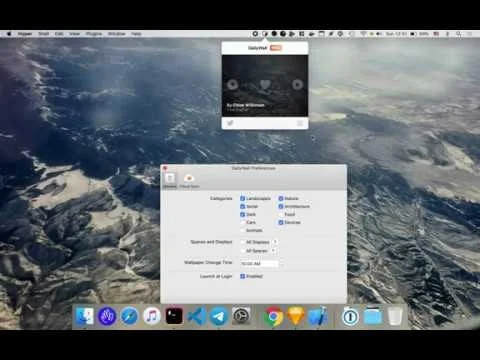480x360 pixels.
Task: Open the Hyper terminal Dock icon
Action: point(174,316)
